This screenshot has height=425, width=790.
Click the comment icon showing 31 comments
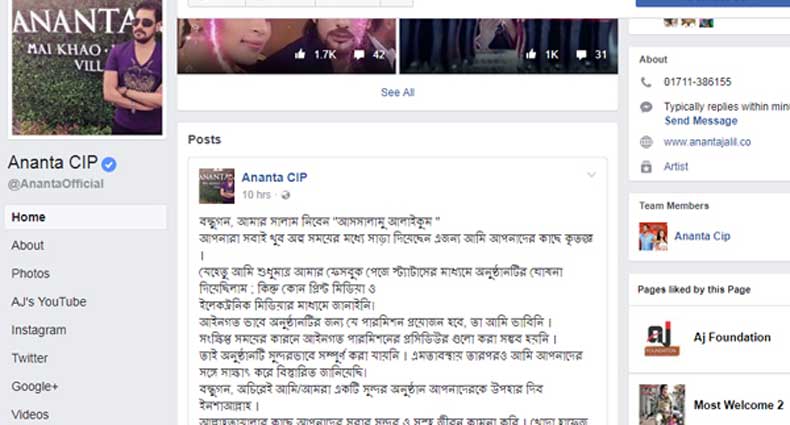tap(581, 54)
